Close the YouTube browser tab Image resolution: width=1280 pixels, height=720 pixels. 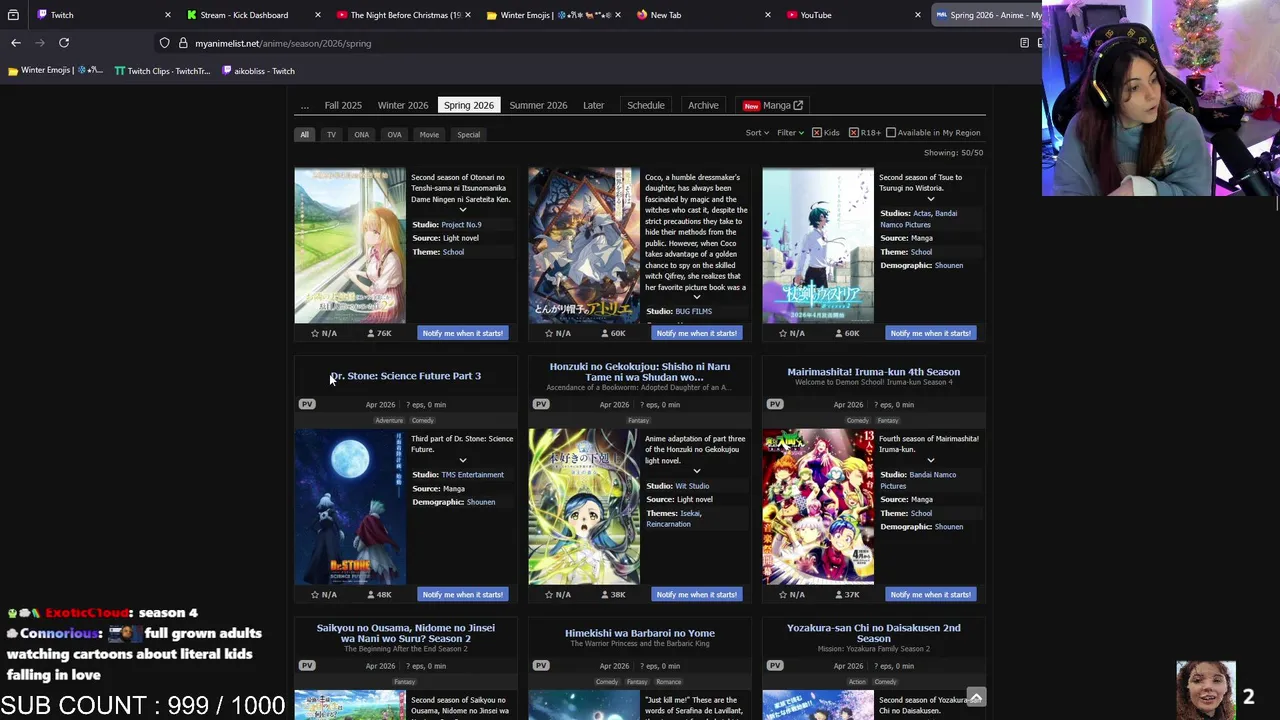(x=917, y=15)
